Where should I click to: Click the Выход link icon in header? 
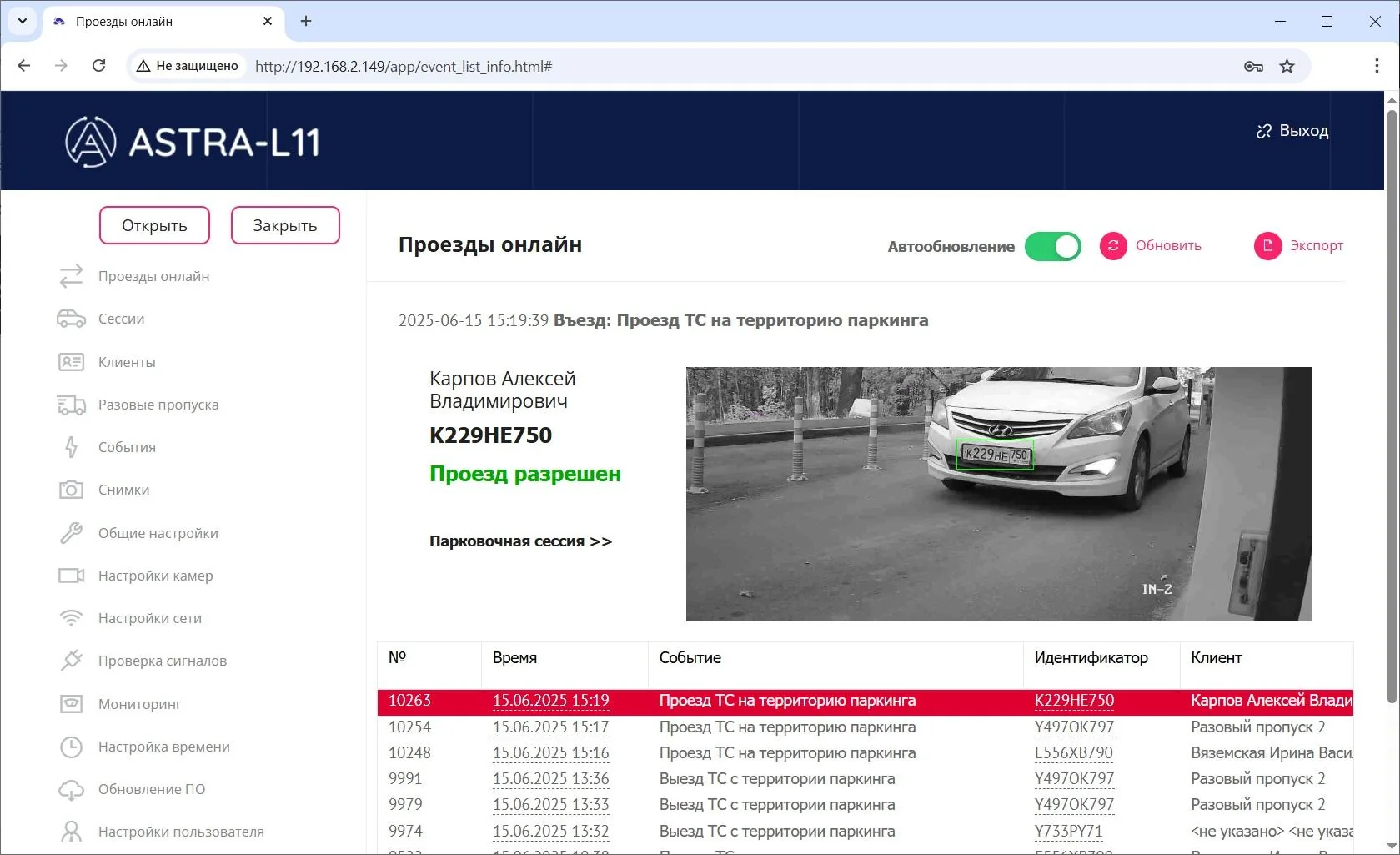pos(1263,131)
